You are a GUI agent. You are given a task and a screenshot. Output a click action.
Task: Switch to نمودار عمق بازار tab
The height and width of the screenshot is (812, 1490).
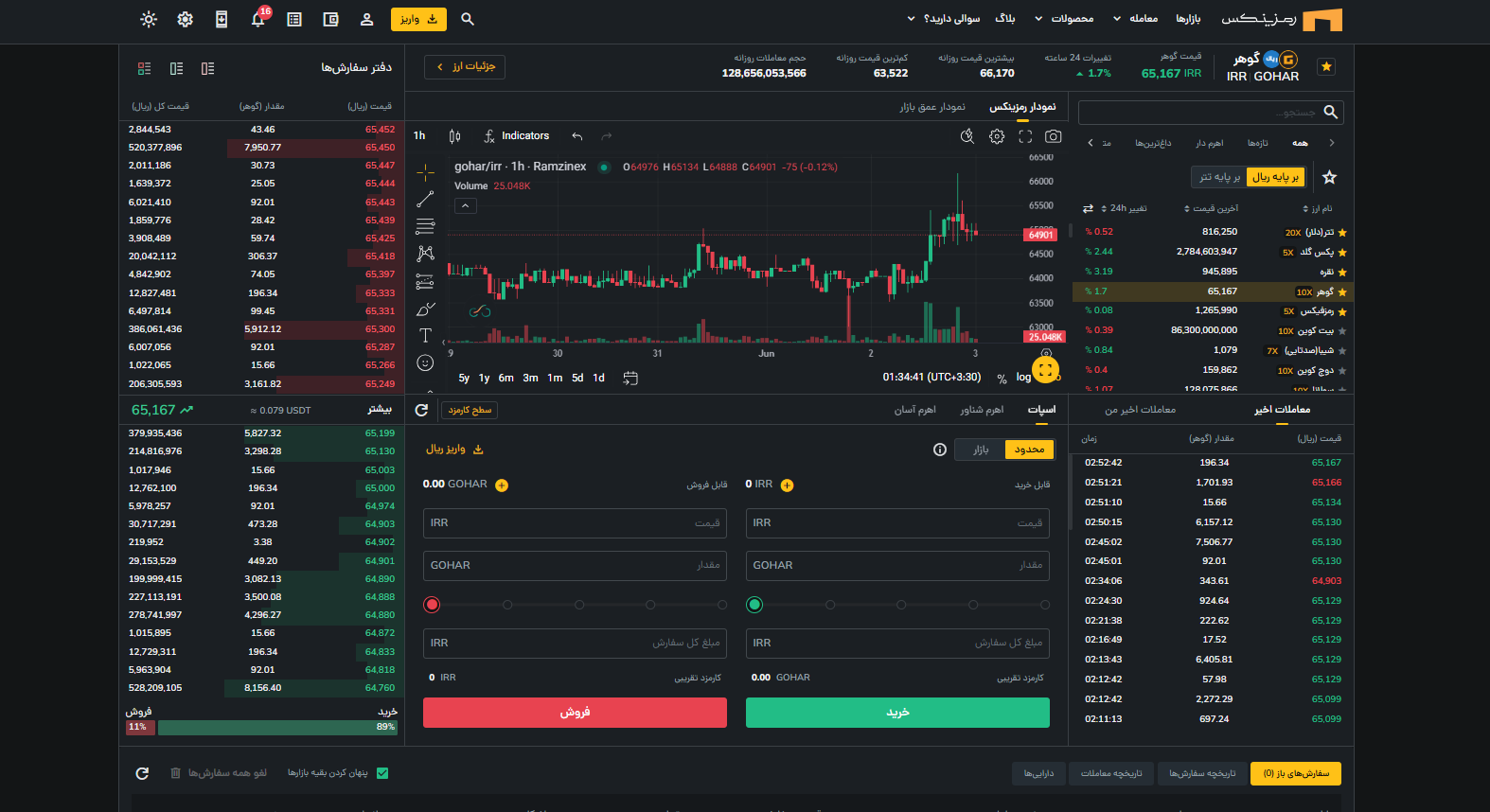[x=932, y=107]
